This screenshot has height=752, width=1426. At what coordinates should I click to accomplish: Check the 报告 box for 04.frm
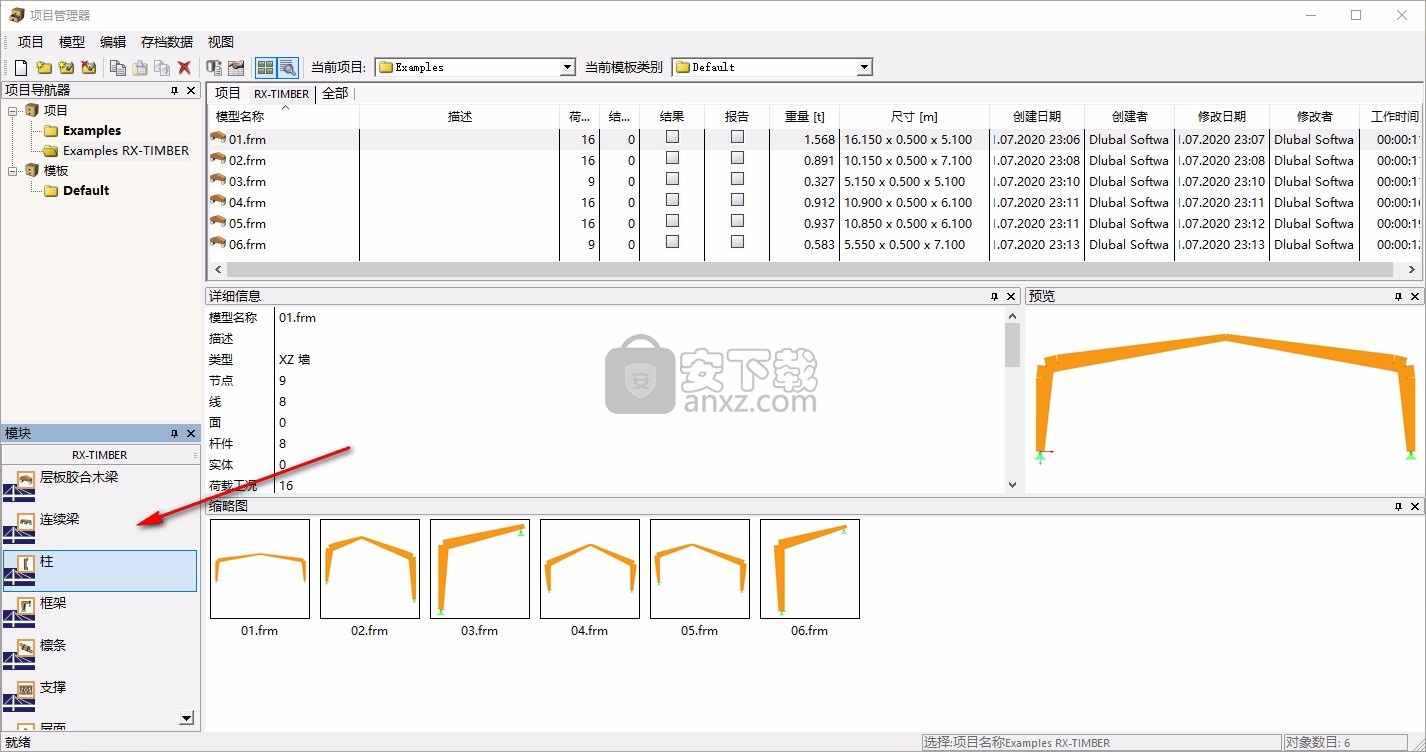(x=737, y=199)
